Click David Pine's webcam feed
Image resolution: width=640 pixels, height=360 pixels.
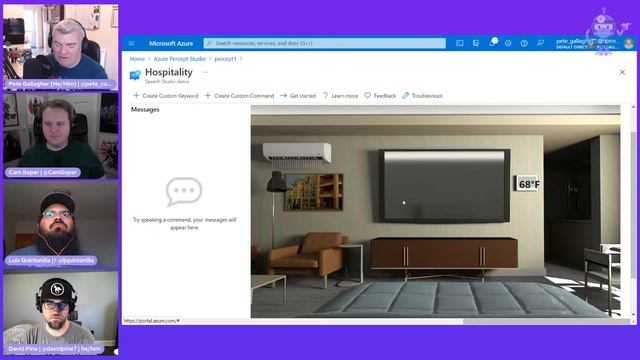61,313
